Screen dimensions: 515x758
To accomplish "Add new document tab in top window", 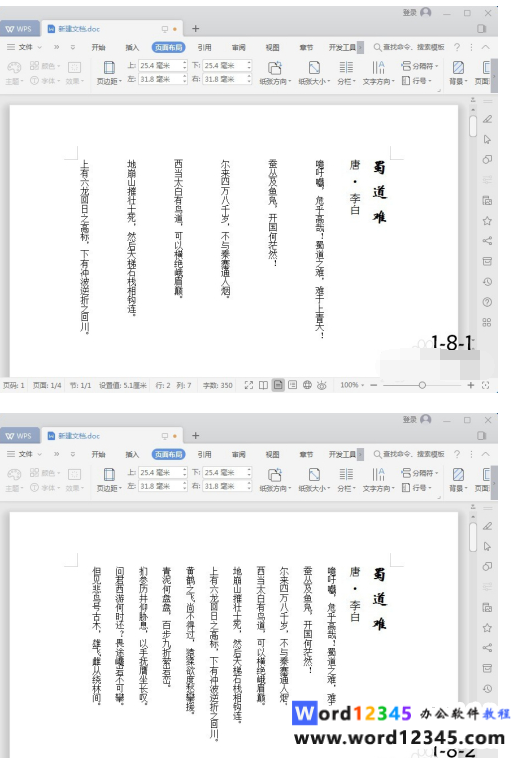I will [195, 29].
